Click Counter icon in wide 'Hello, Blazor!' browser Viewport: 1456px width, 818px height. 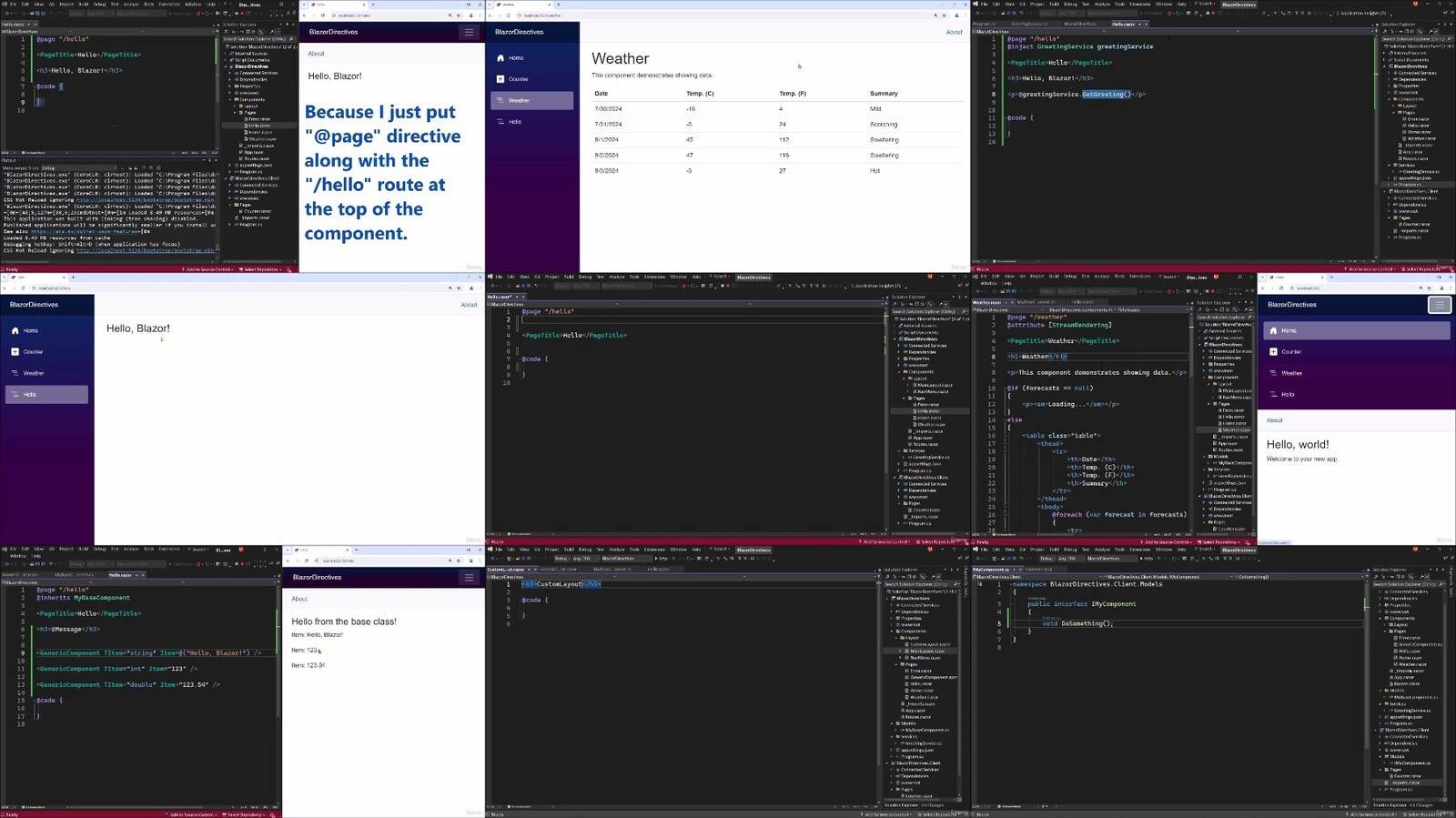15,351
